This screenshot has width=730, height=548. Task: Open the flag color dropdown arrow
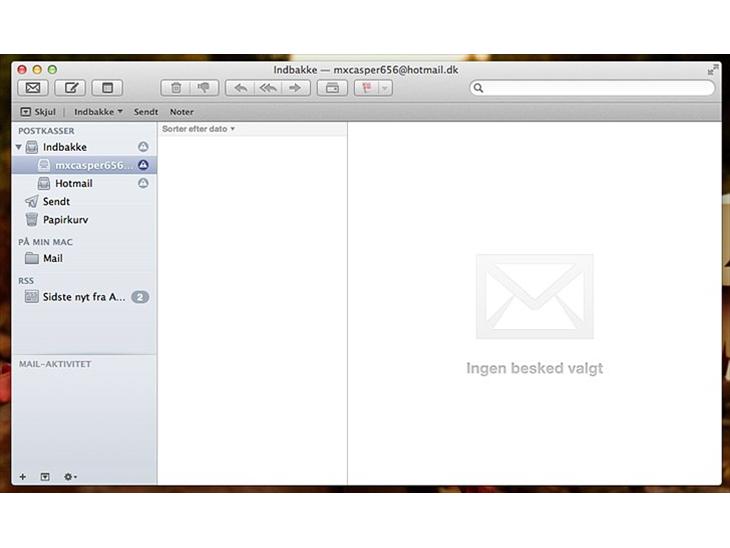384,88
